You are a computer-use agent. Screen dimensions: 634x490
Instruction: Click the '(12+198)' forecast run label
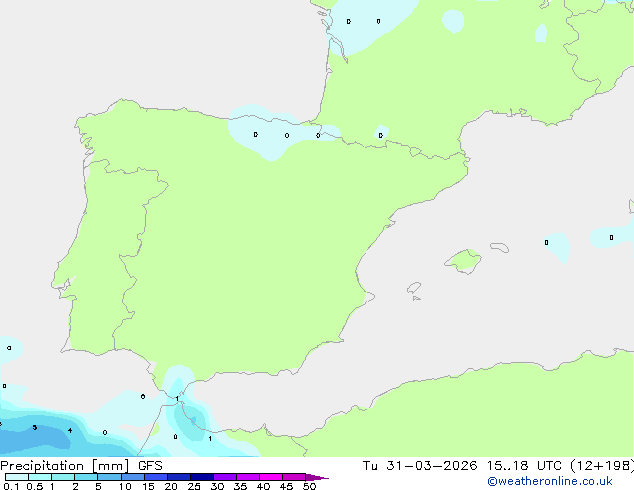[602, 466]
